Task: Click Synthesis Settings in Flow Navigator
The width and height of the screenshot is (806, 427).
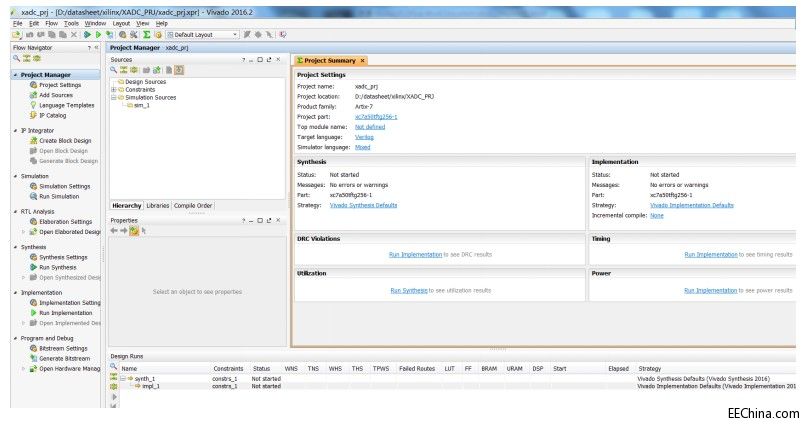Action: (59, 257)
